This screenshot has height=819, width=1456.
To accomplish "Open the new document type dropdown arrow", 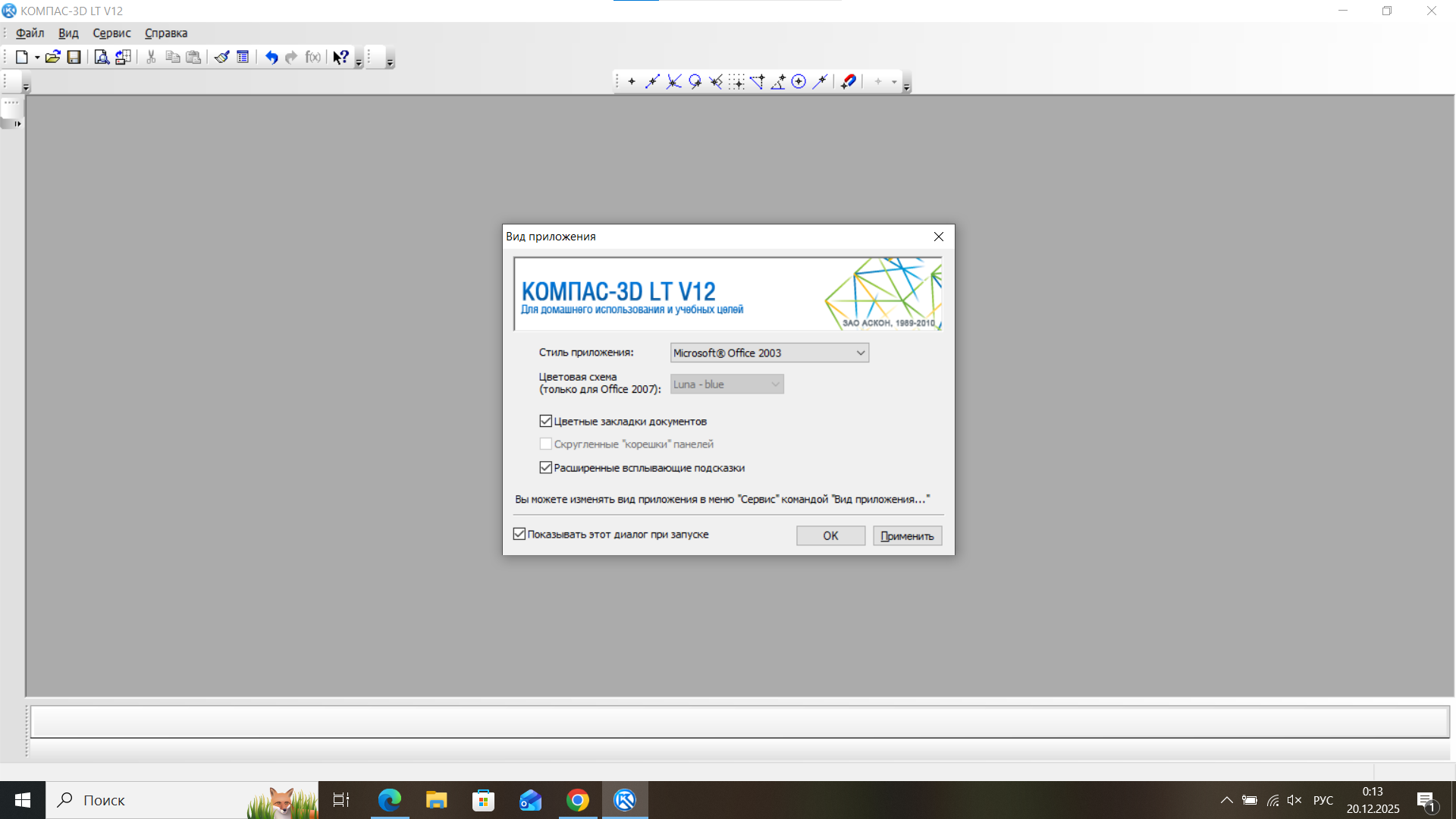I will pos(37,58).
